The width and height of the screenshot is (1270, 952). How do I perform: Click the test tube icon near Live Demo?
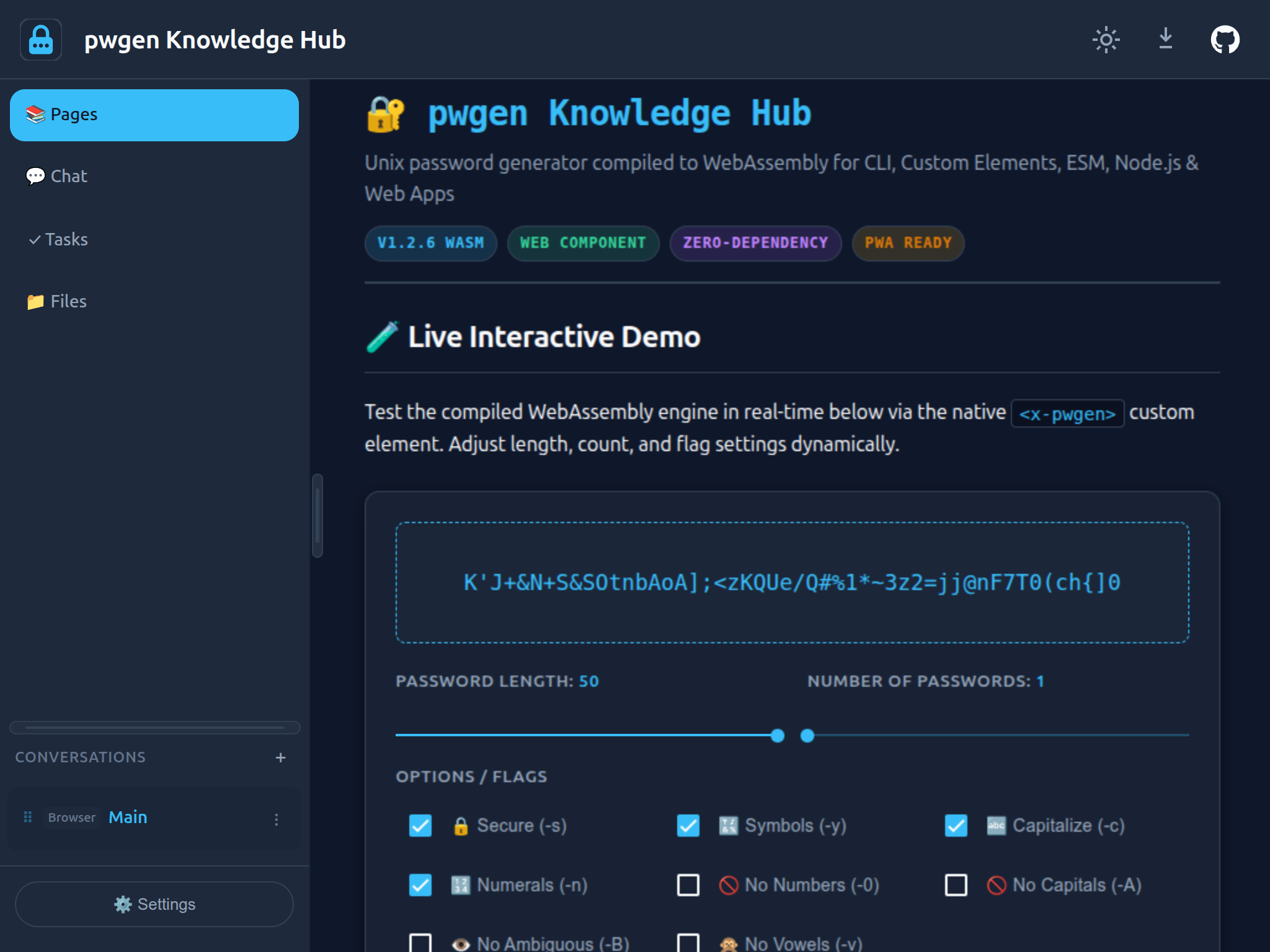click(x=382, y=337)
